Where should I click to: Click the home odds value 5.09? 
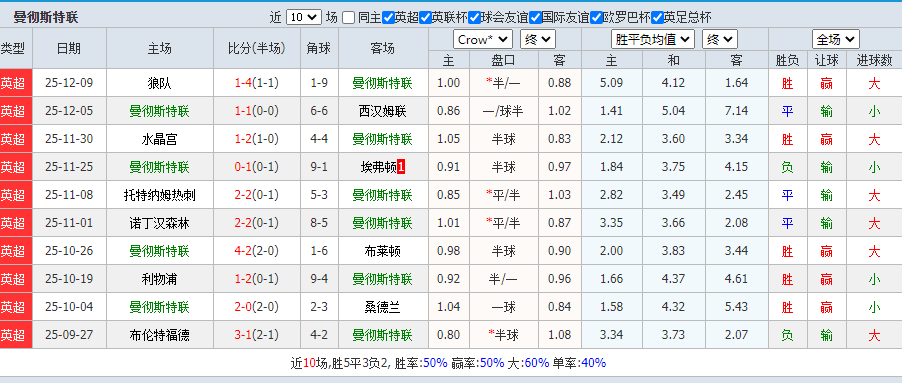(x=611, y=83)
